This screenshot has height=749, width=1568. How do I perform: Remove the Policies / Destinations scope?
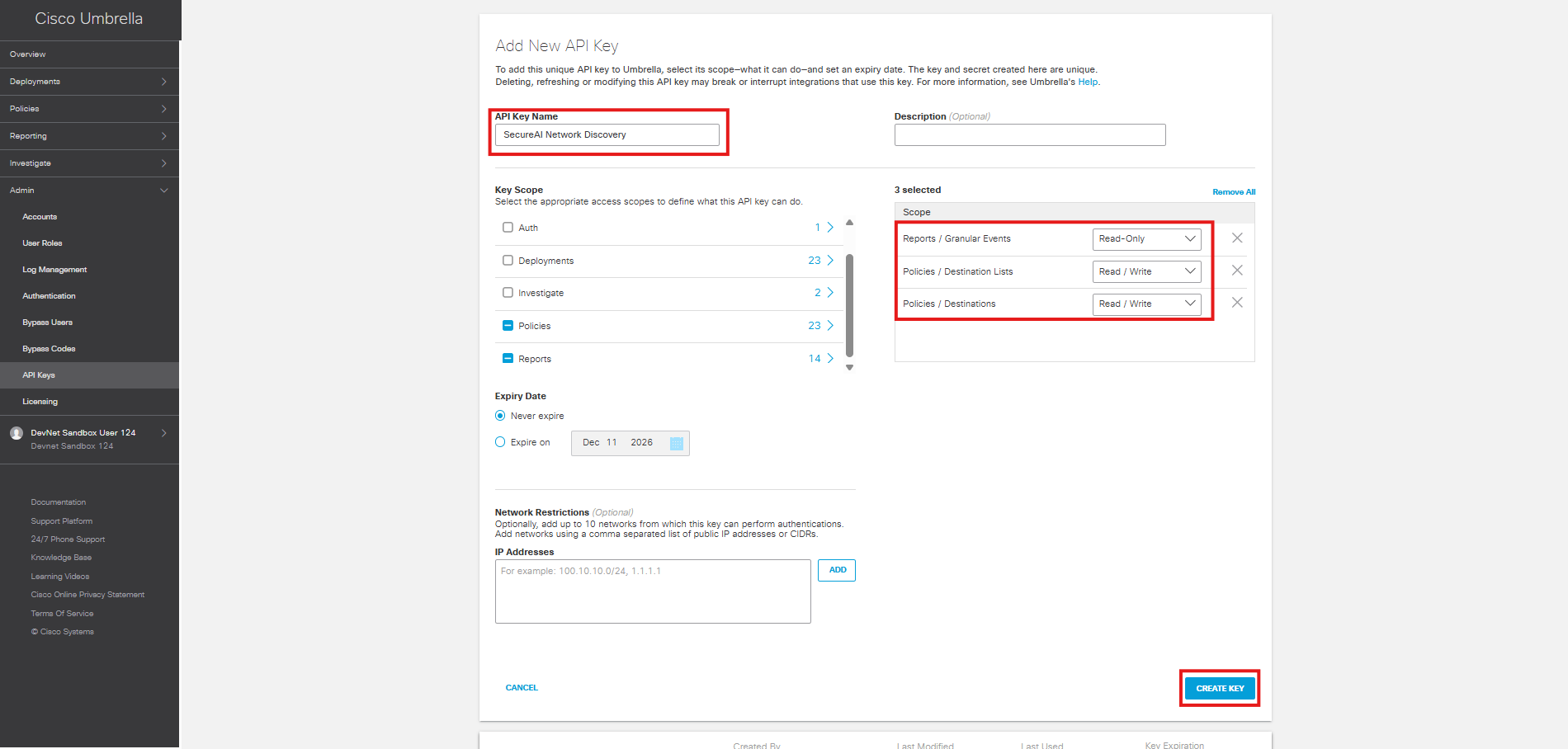click(x=1237, y=303)
